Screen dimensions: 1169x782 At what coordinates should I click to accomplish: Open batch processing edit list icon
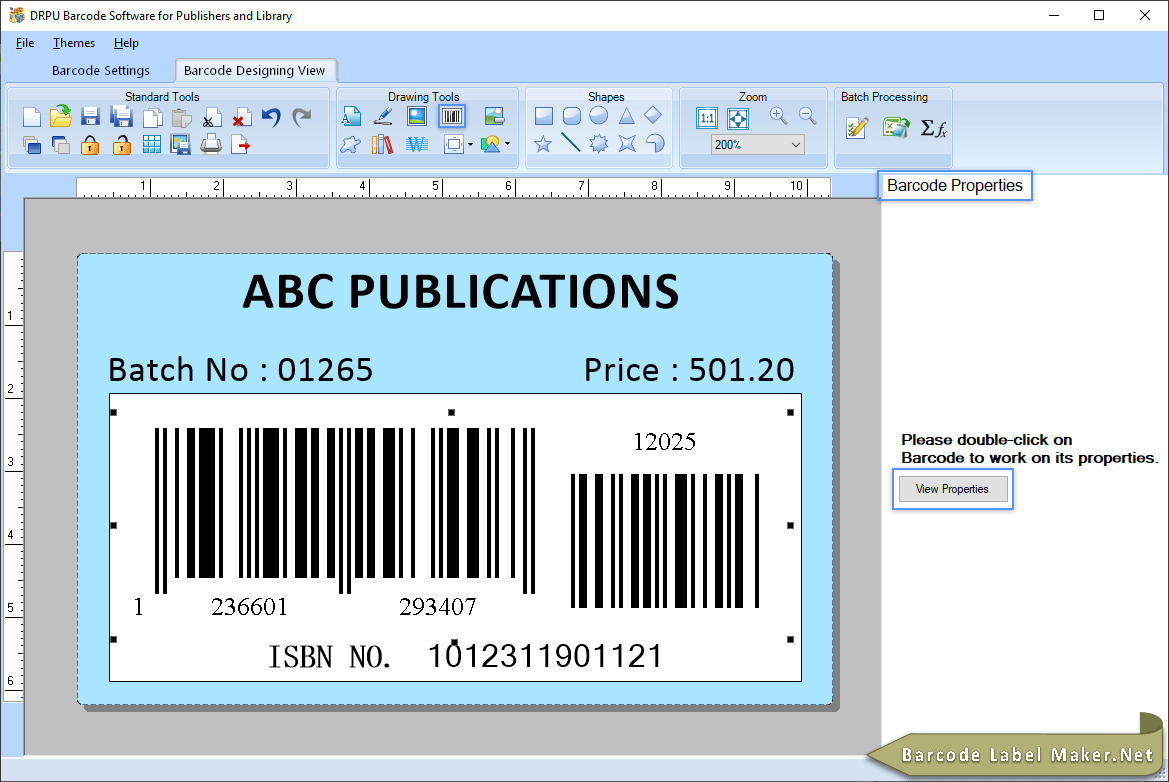tap(857, 128)
